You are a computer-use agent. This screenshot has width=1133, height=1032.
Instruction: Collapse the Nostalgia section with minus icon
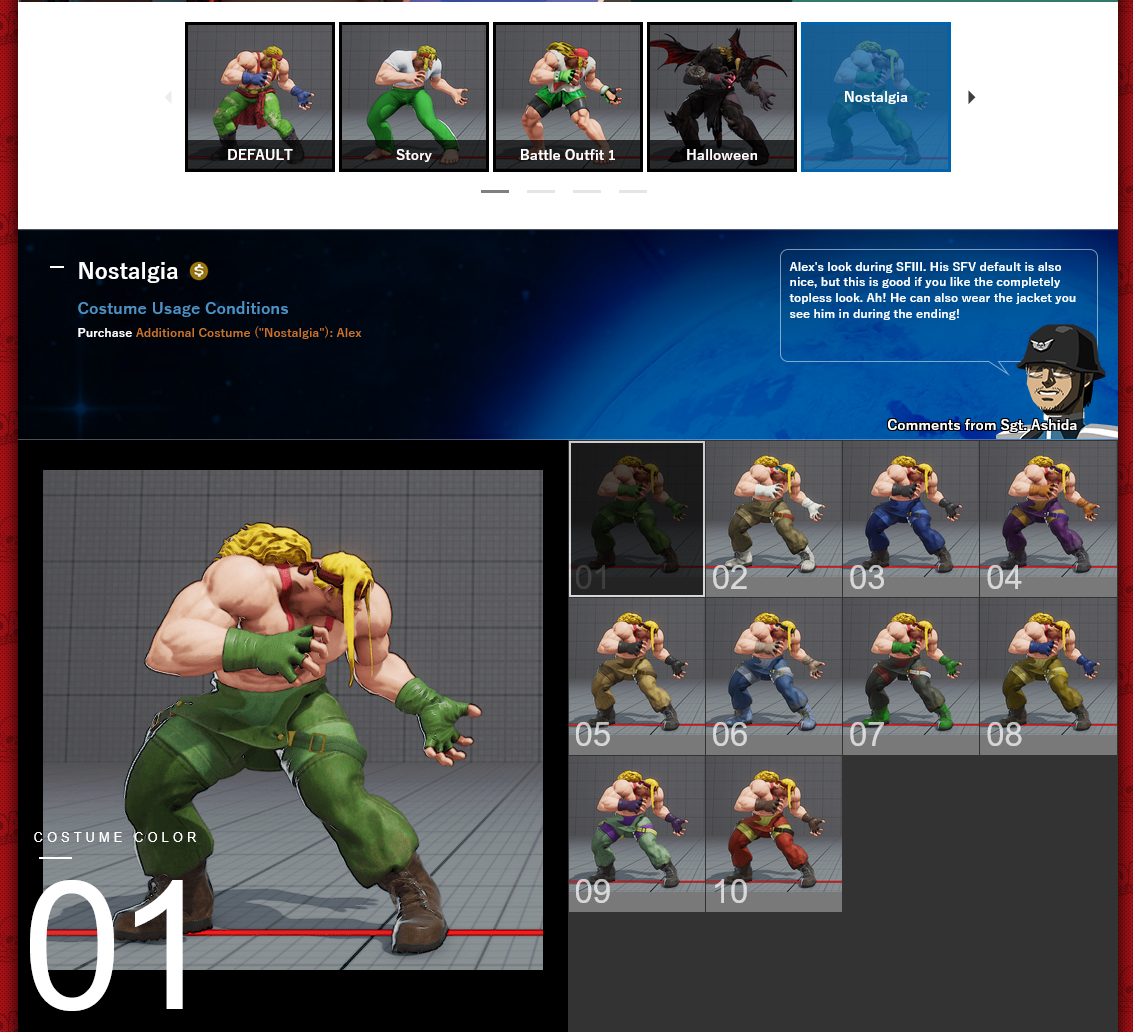point(56,267)
